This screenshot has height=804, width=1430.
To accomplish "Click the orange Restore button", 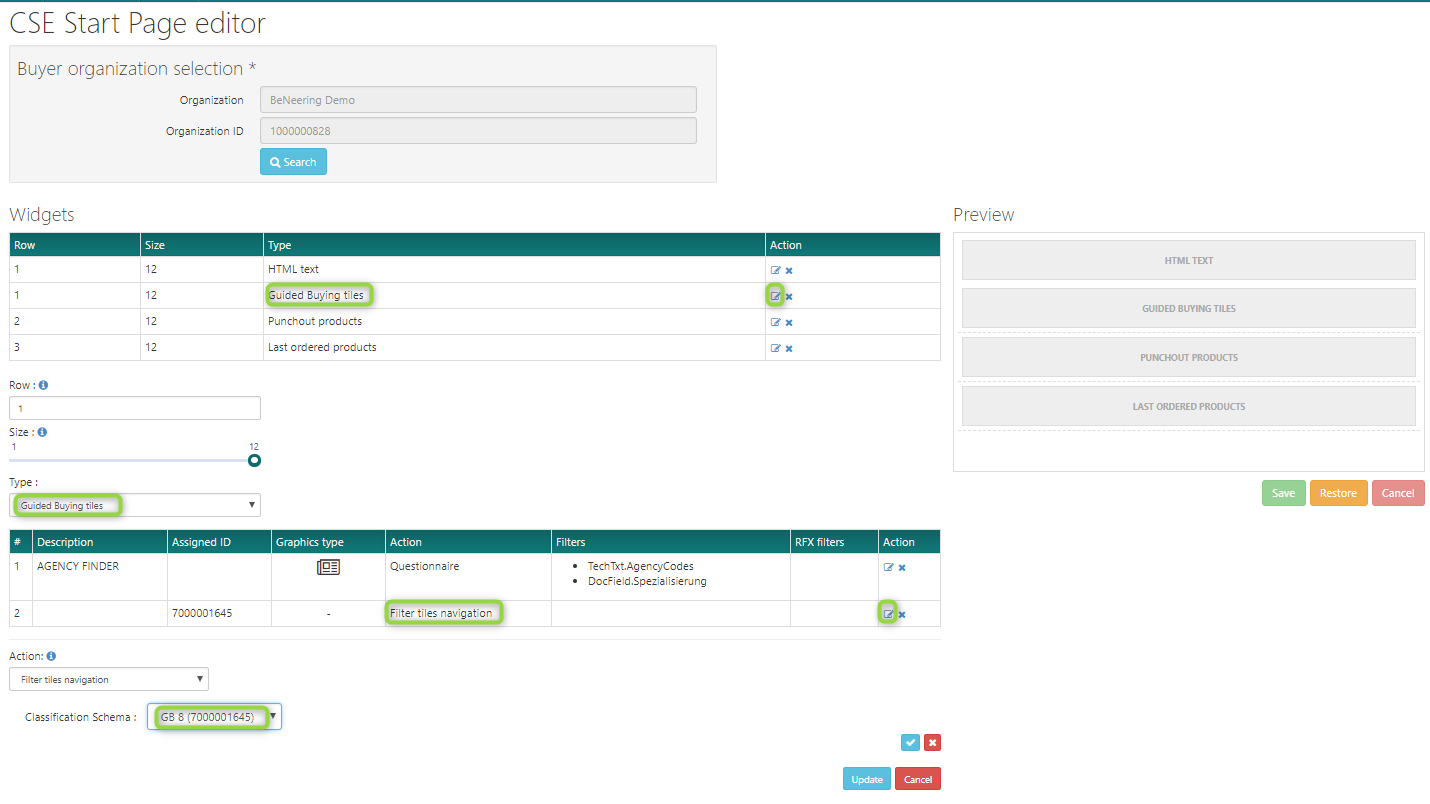I will 1338,493.
